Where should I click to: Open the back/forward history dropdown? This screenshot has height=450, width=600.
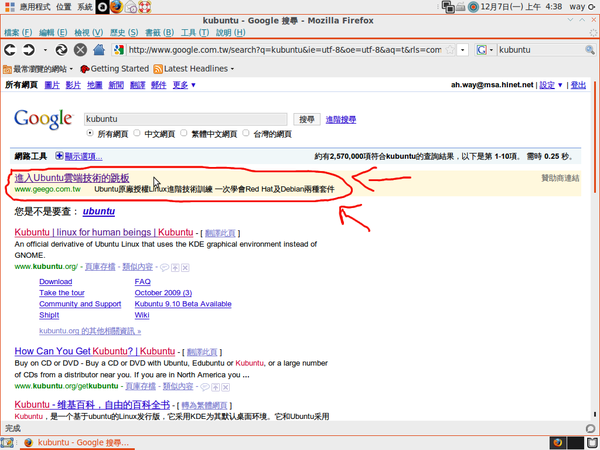(x=45, y=50)
